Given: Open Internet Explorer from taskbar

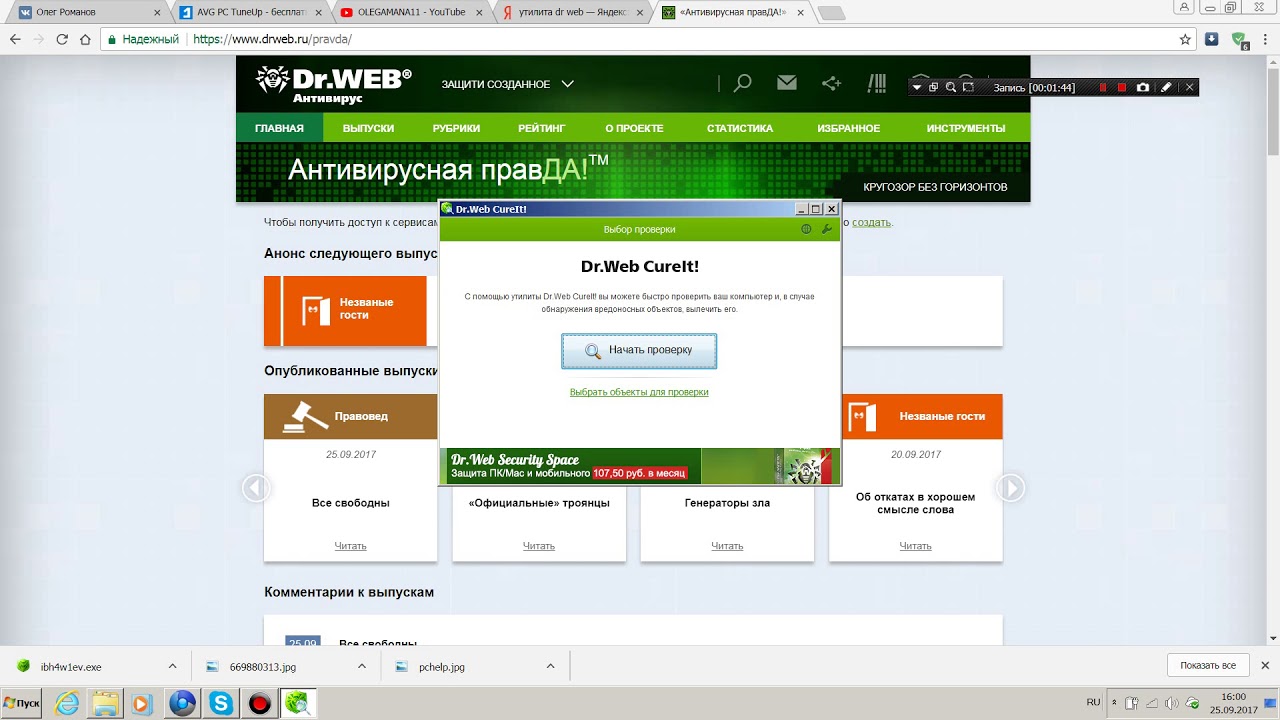Looking at the screenshot, I should pos(67,704).
